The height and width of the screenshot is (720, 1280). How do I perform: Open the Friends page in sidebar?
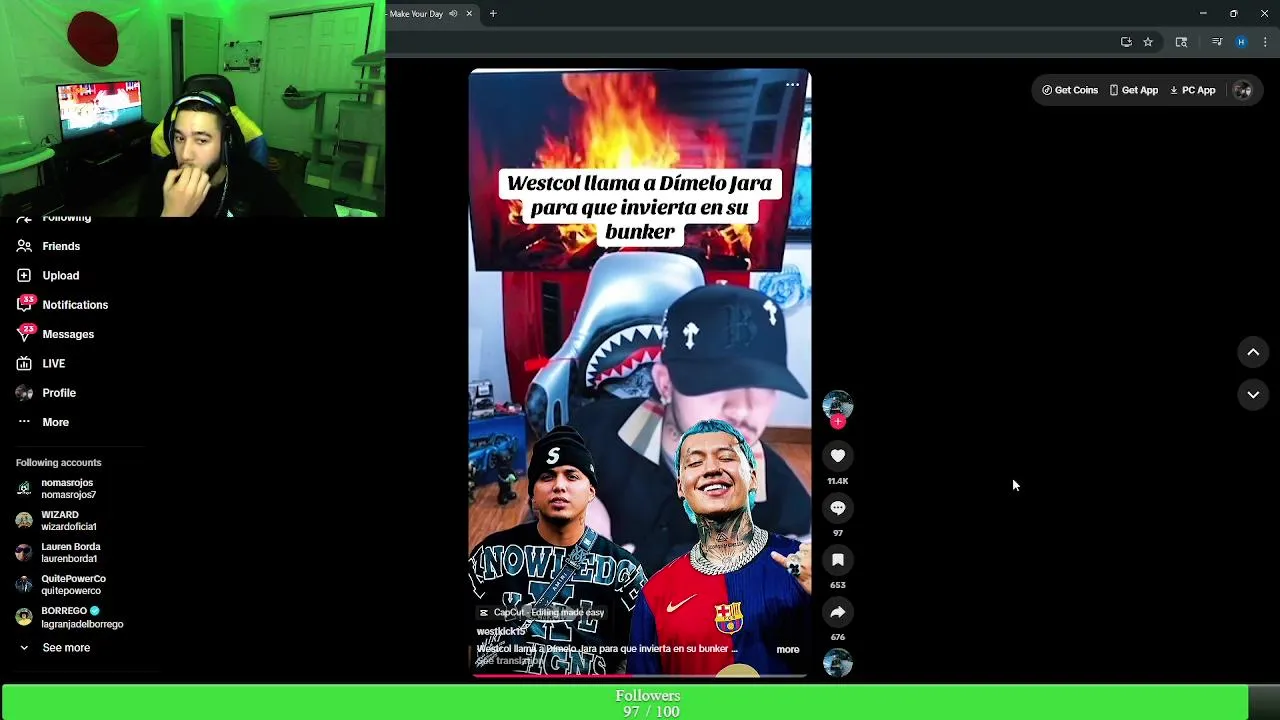point(60,246)
